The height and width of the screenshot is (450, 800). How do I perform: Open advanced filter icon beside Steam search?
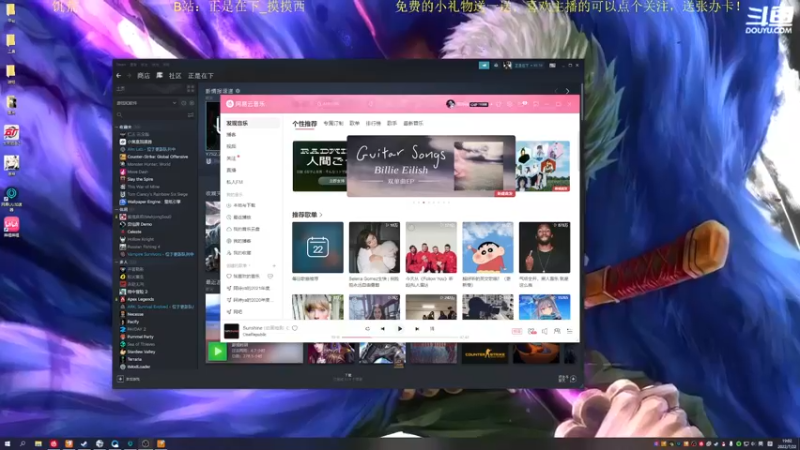pos(191,115)
